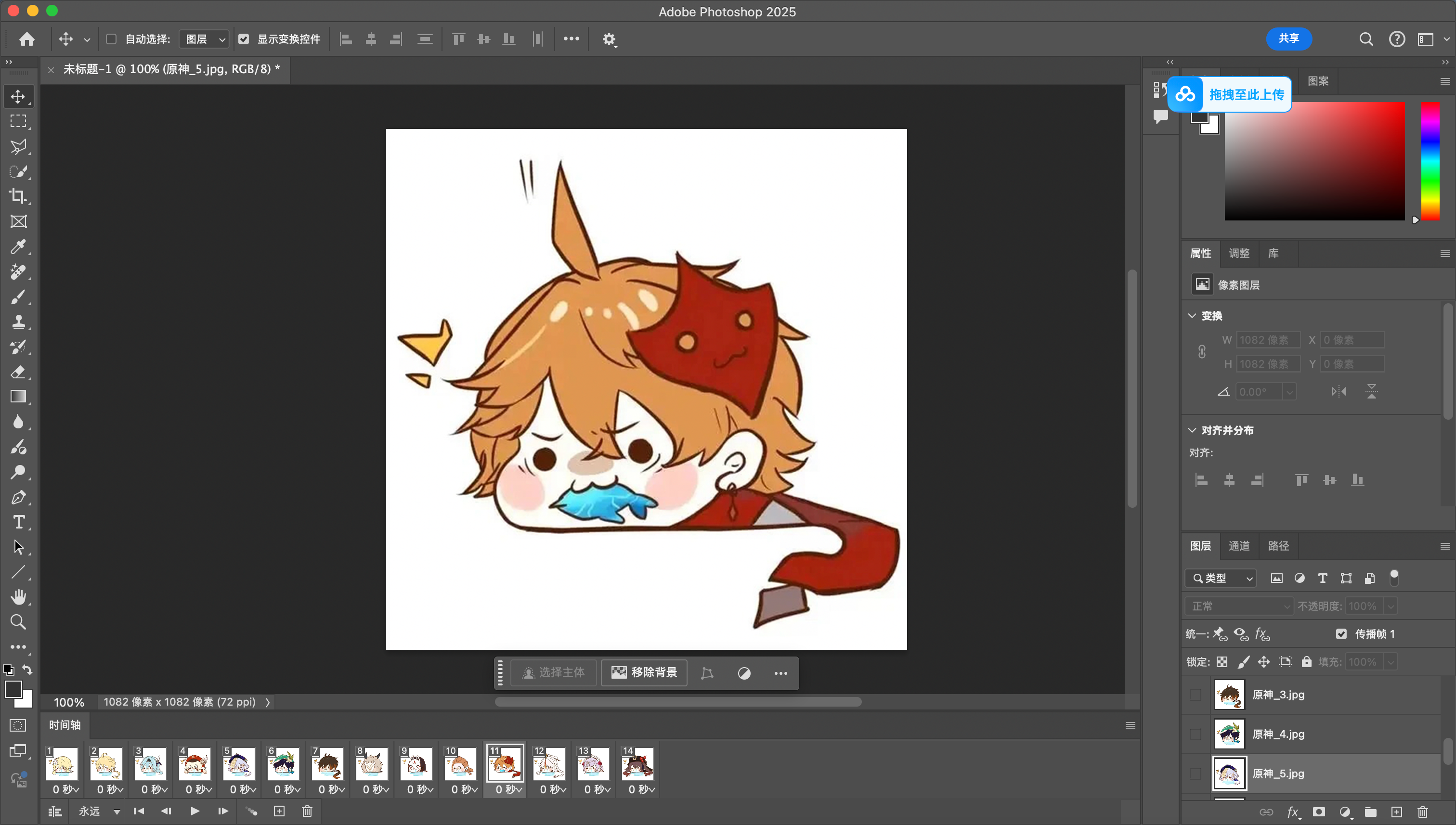Collapse the 变换 section
Image resolution: width=1456 pixels, height=825 pixels.
point(1192,316)
